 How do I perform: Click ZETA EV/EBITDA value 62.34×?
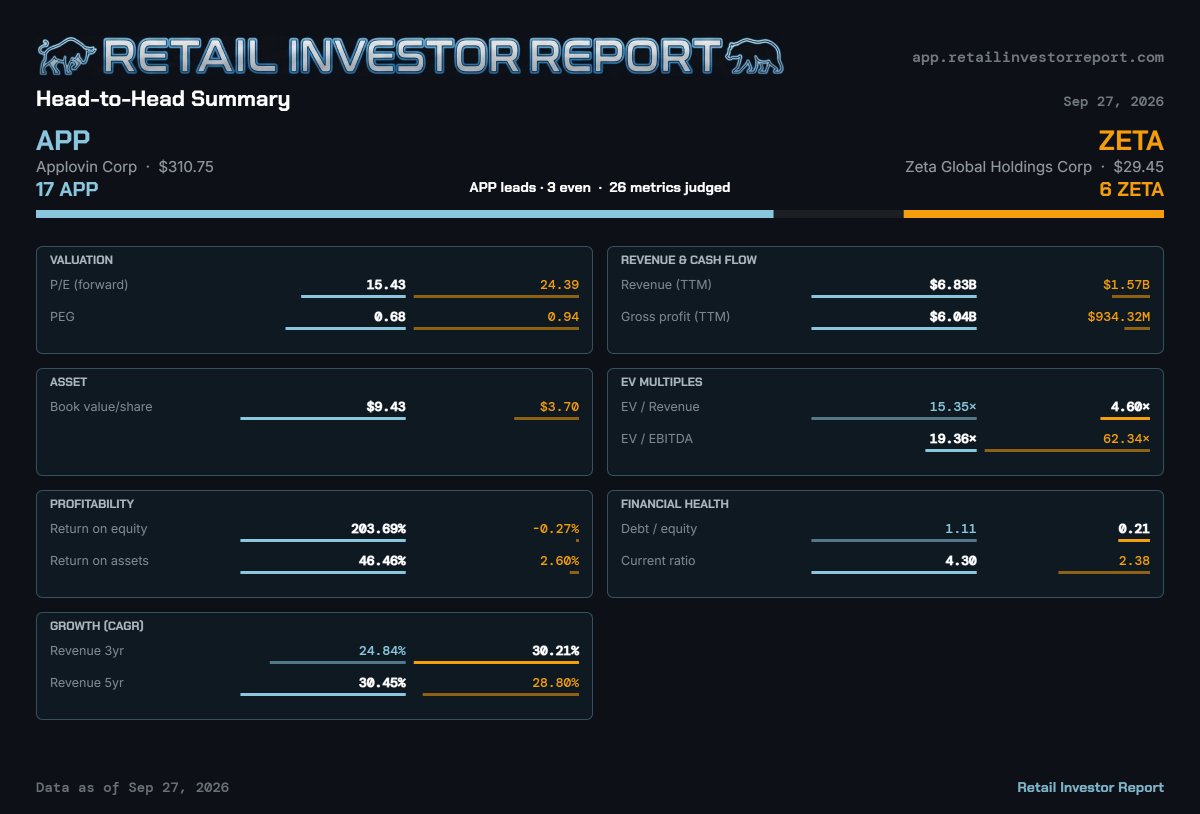(1126, 439)
